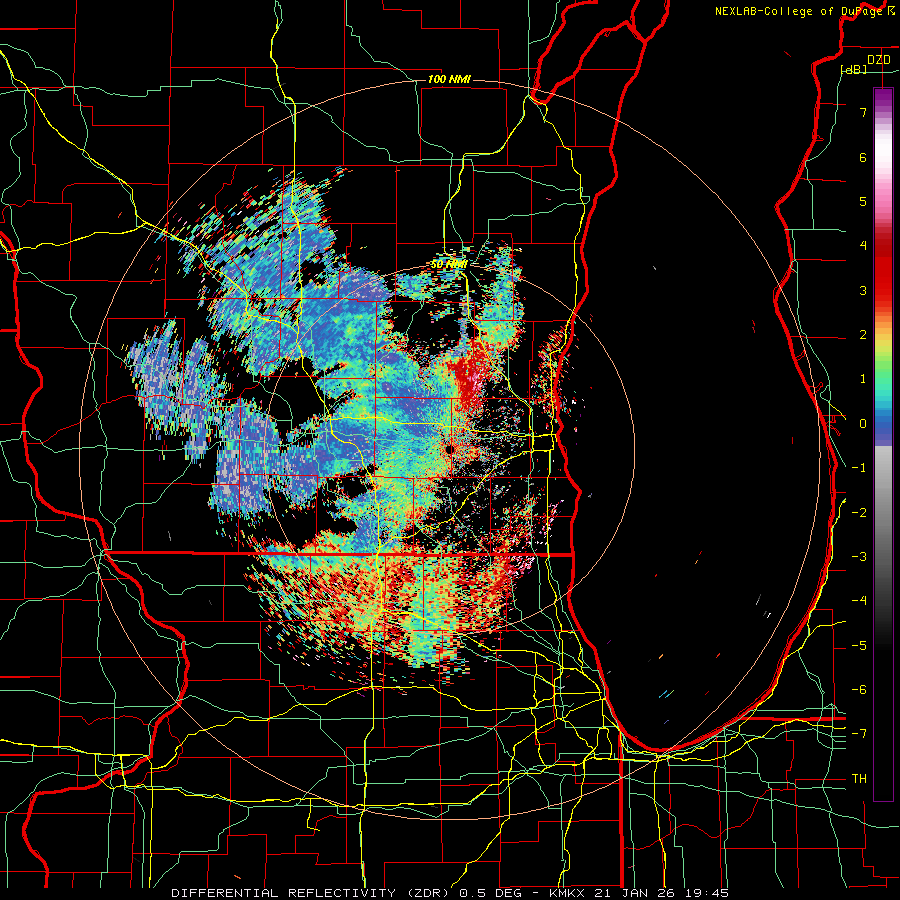The width and height of the screenshot is (900, 900).
Task: Select the 1 value on the scale
Action: (863, 379)
